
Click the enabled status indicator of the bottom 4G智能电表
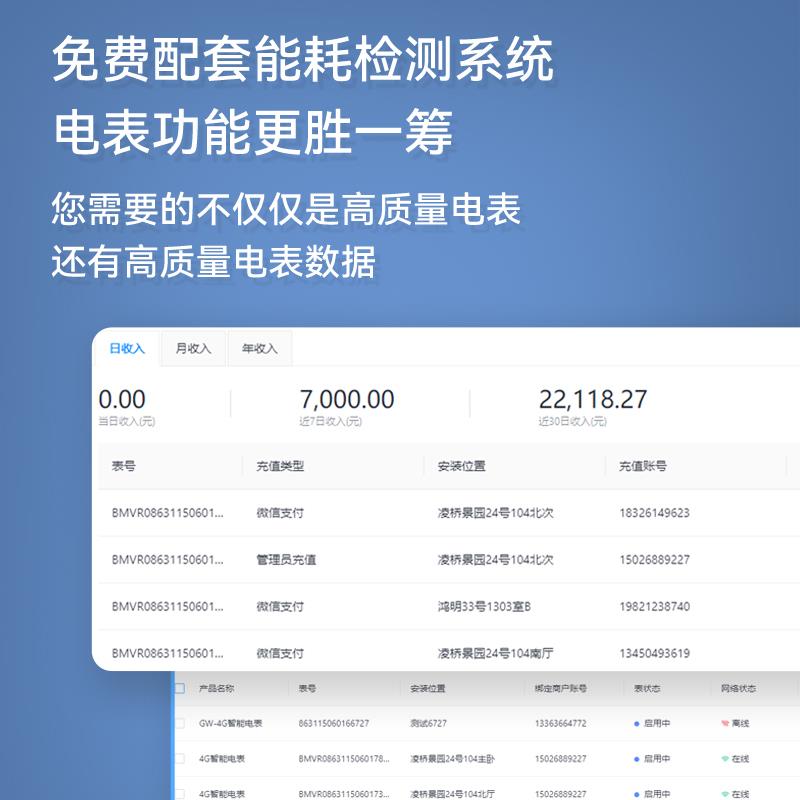tap(637, 790)
